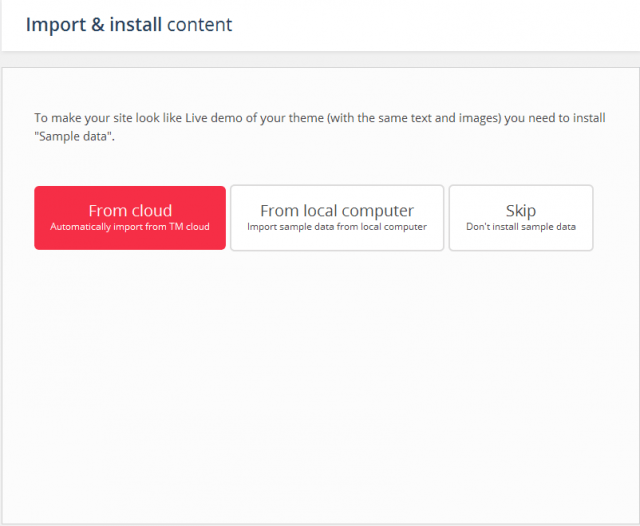Click 'From cloud' title text
Screen dimensions: 640x526
[130, 210]
